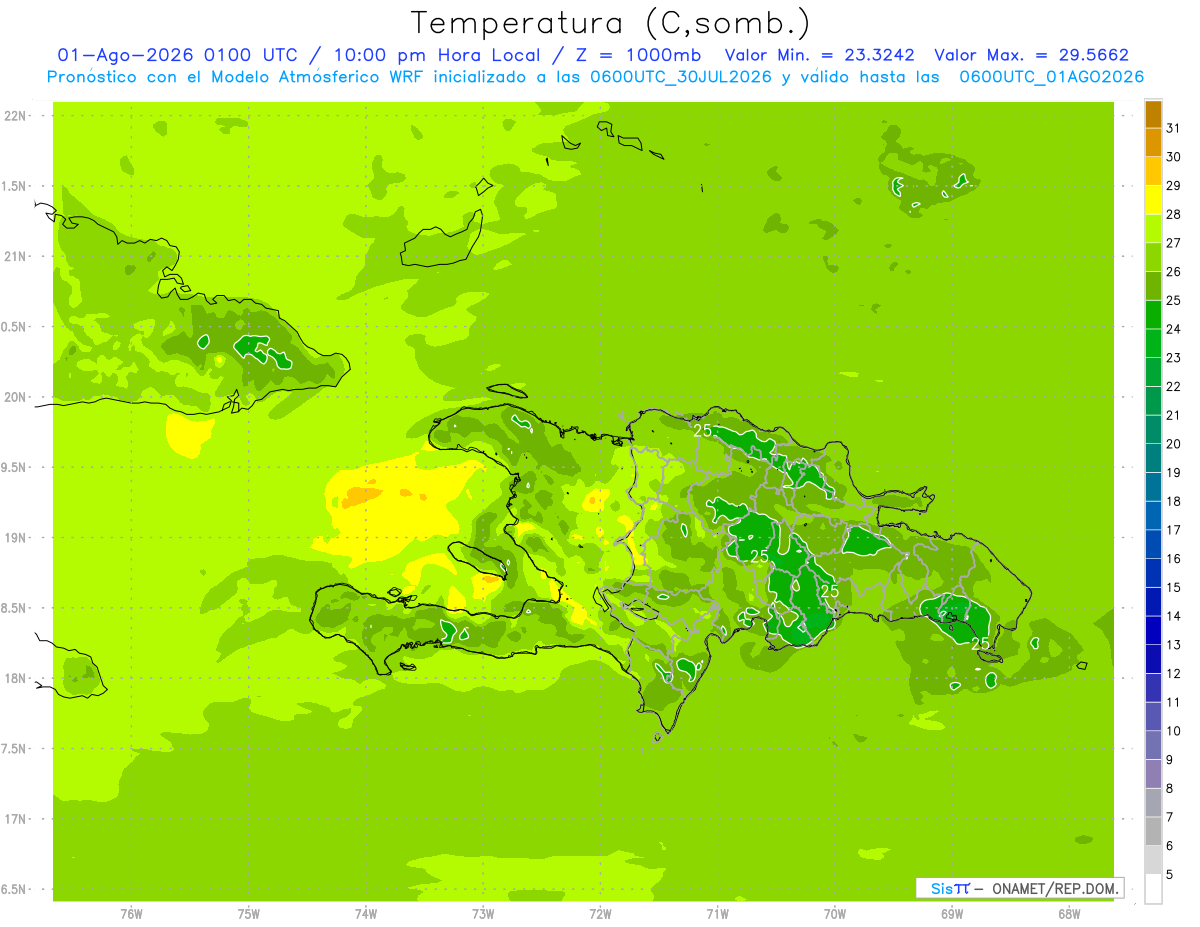The height and width of the screenshot is (927, 1200).
Task: Click the longitude label "74W"
Action: click(x=366, y=914)
